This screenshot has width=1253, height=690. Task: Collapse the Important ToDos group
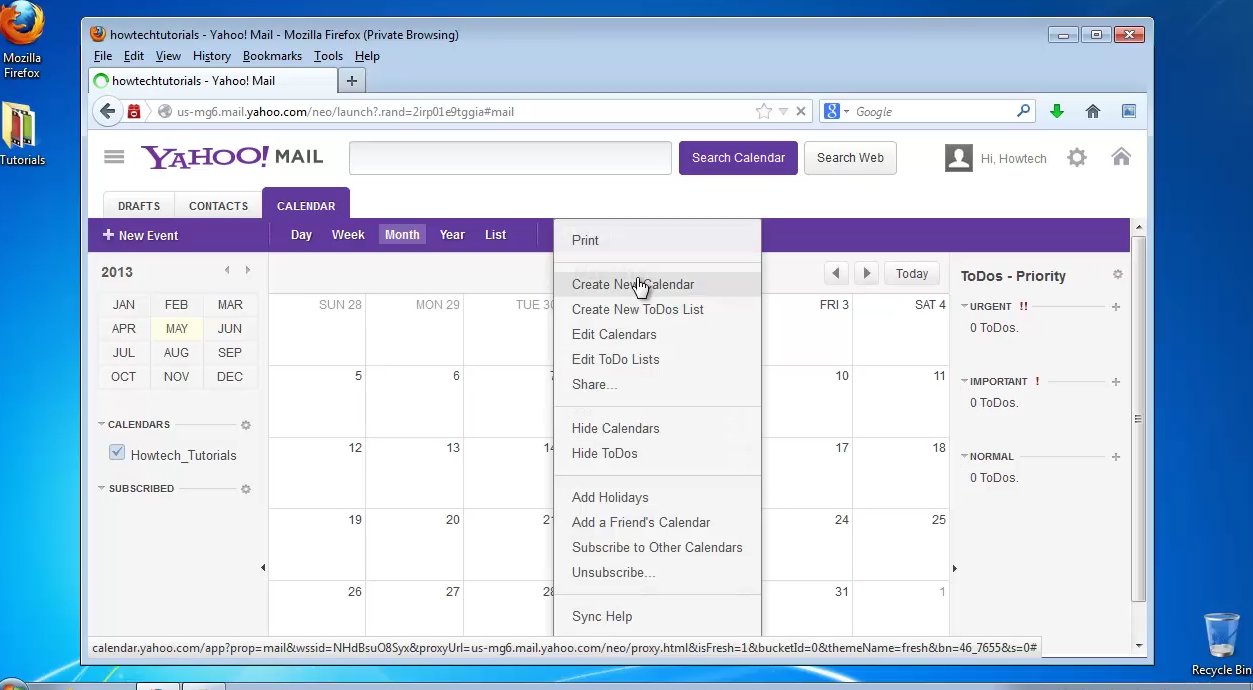(x=965, y=381)
